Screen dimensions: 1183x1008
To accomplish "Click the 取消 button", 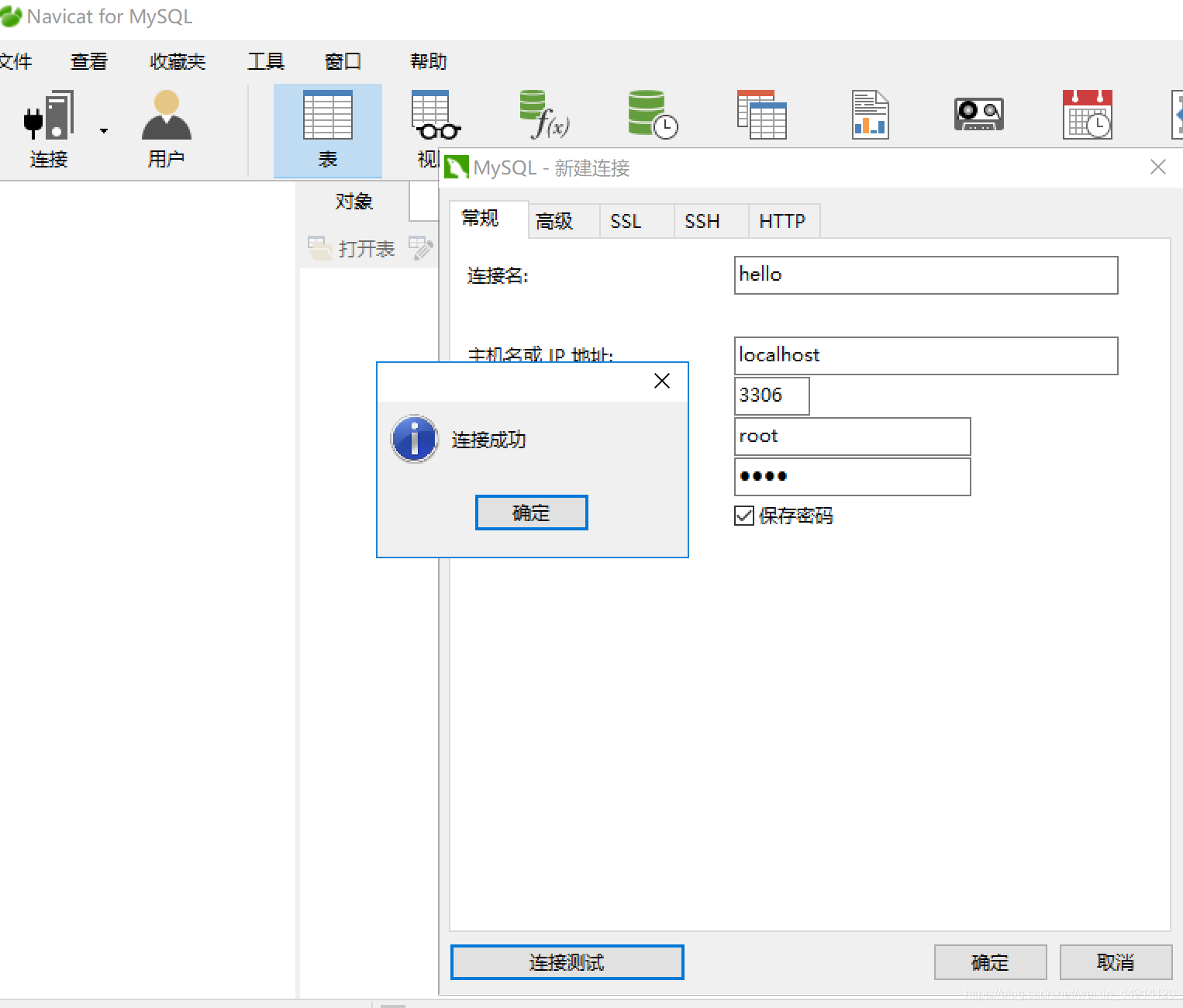I will click(1116, 962).
